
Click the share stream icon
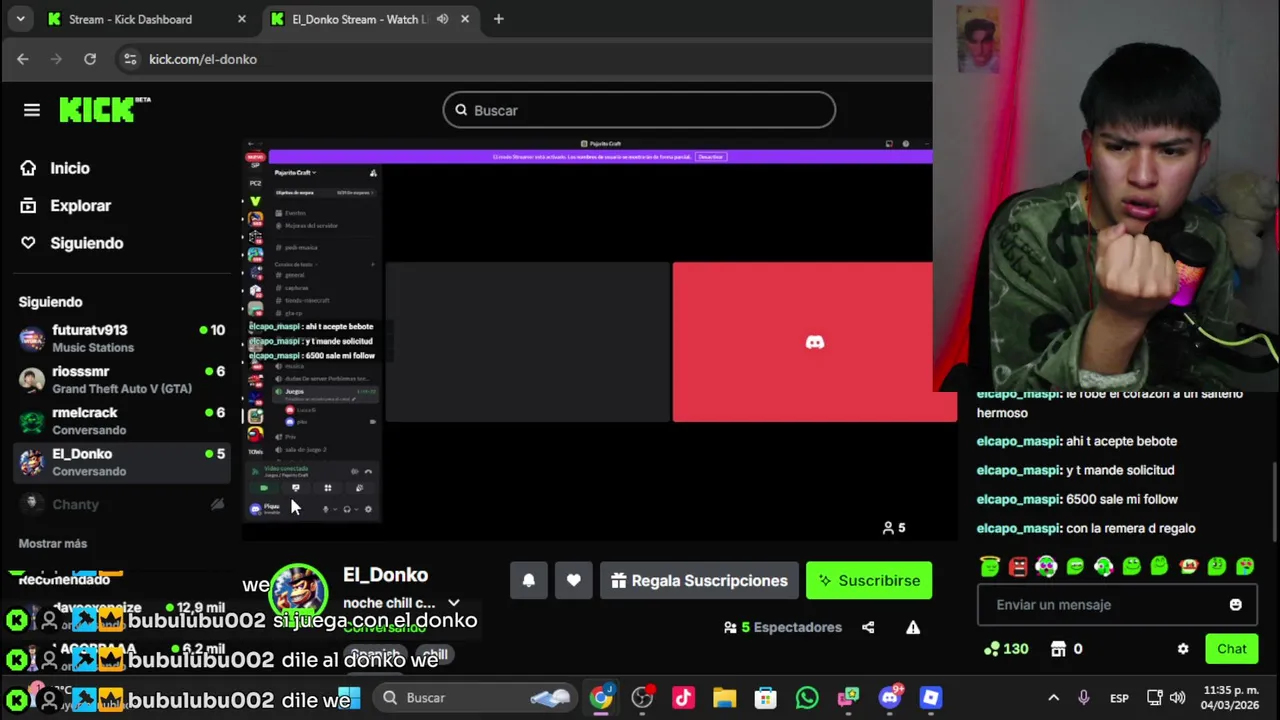coord(868,627)
